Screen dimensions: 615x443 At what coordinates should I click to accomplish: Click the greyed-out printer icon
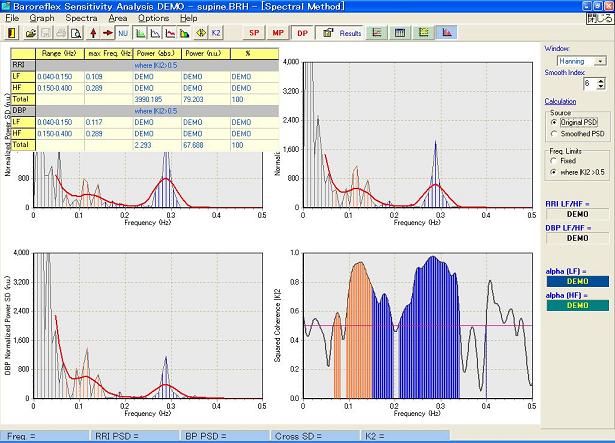click(x=61, y=33)
